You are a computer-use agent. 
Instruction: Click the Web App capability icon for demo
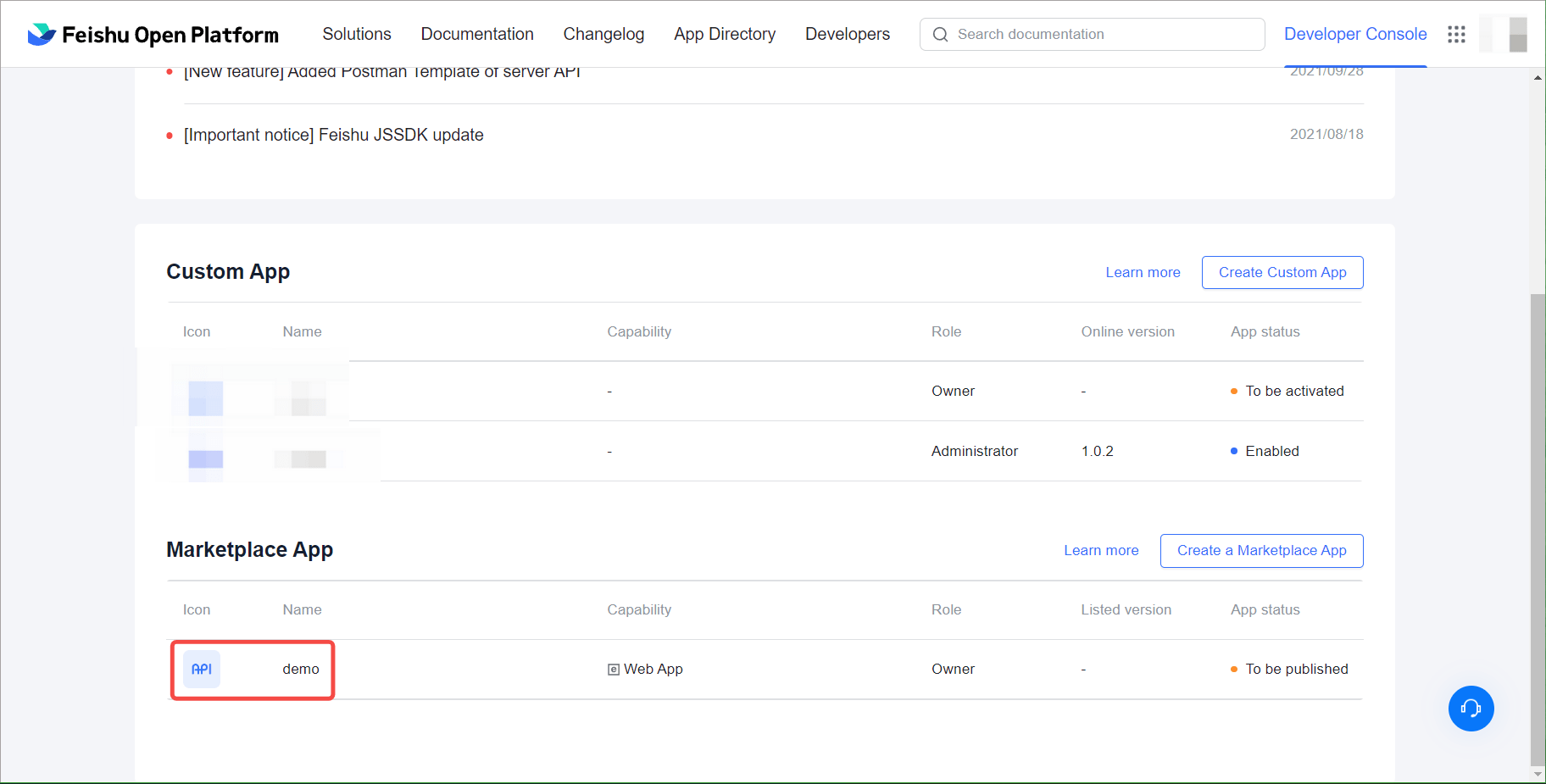coord(613,669)
